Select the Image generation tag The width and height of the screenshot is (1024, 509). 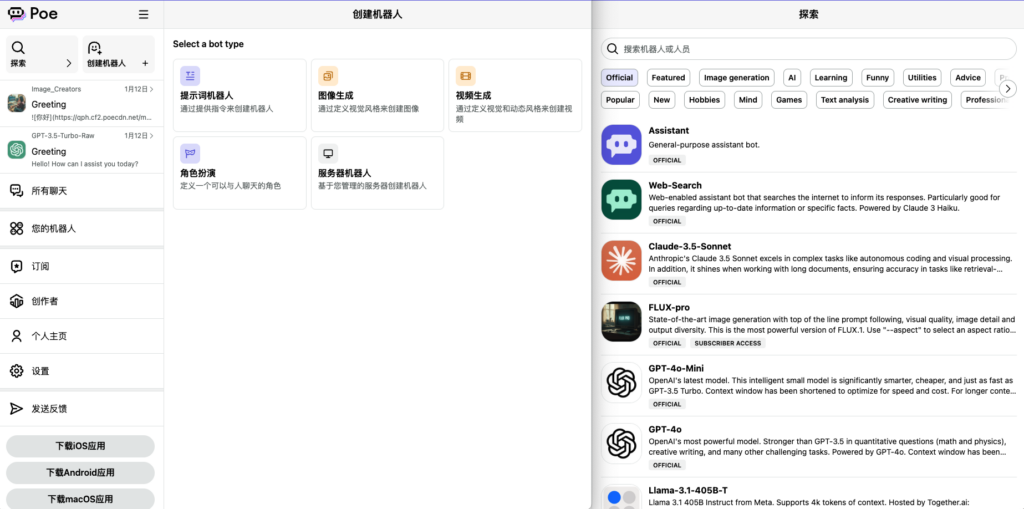pyautogui.click(x=737, y=78)
